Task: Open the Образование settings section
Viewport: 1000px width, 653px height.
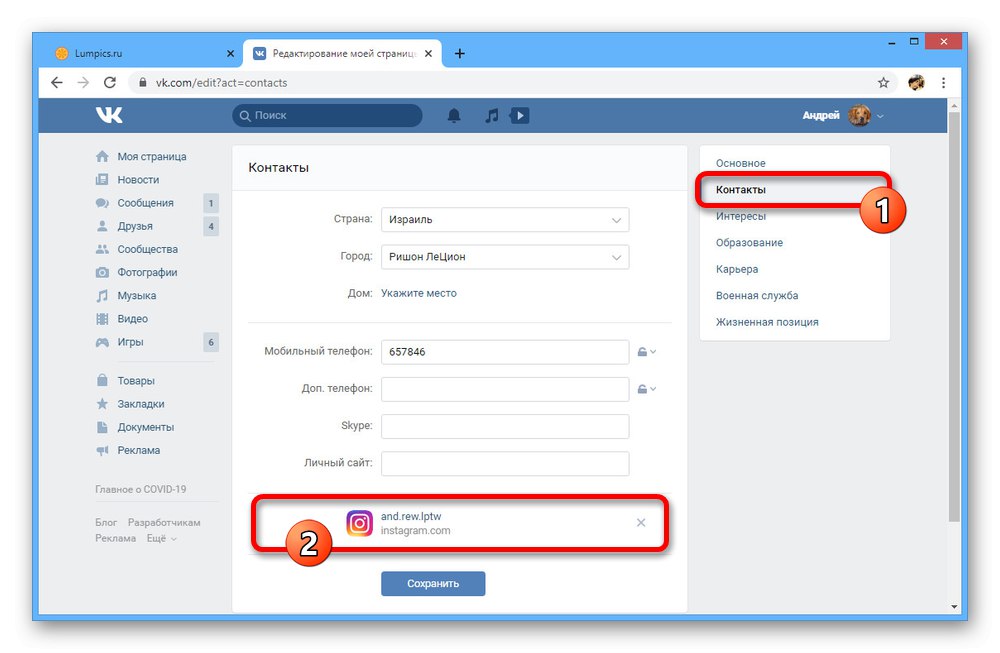Action: pyautogui.click(x=749, y=242)
